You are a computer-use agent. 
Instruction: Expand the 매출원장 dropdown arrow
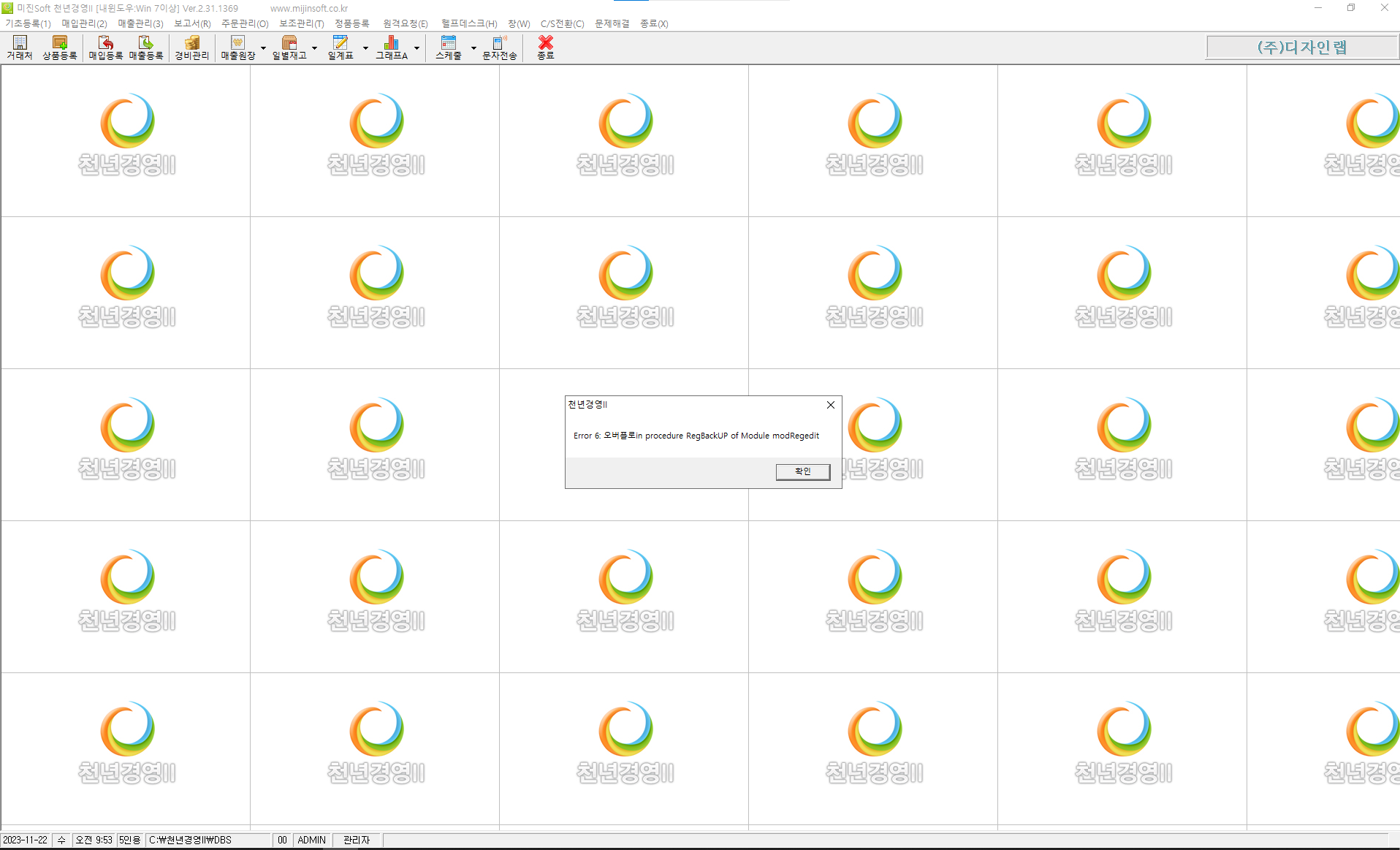click(264, 48)
